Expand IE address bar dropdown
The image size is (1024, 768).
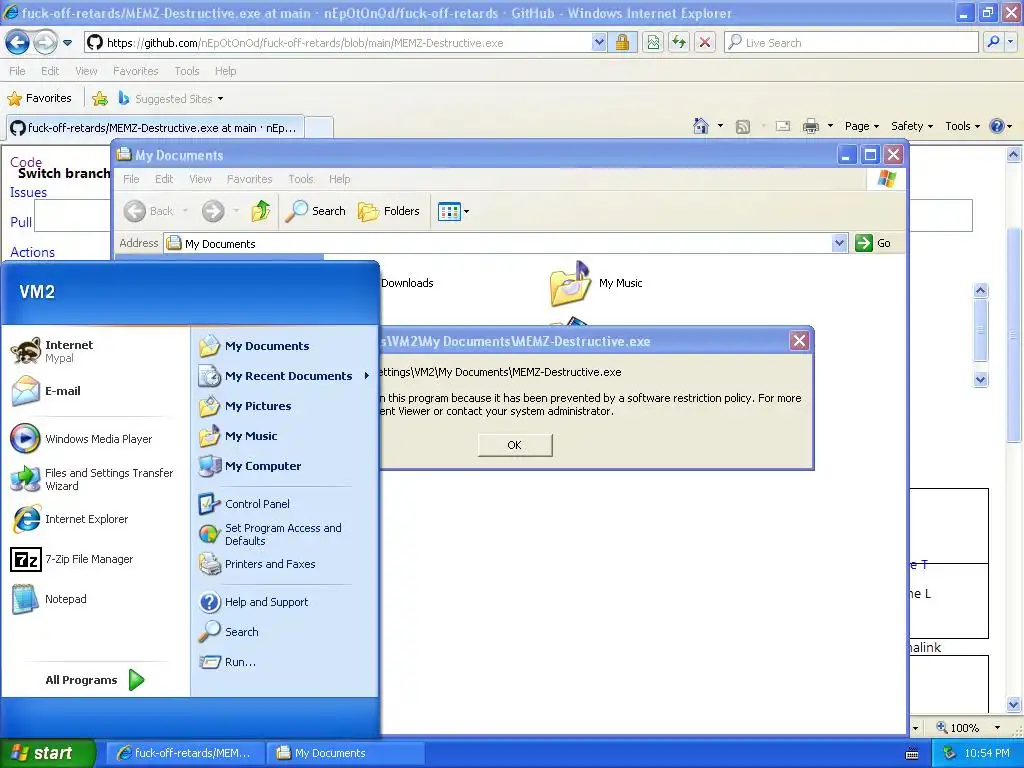click(x=599, y=42)
